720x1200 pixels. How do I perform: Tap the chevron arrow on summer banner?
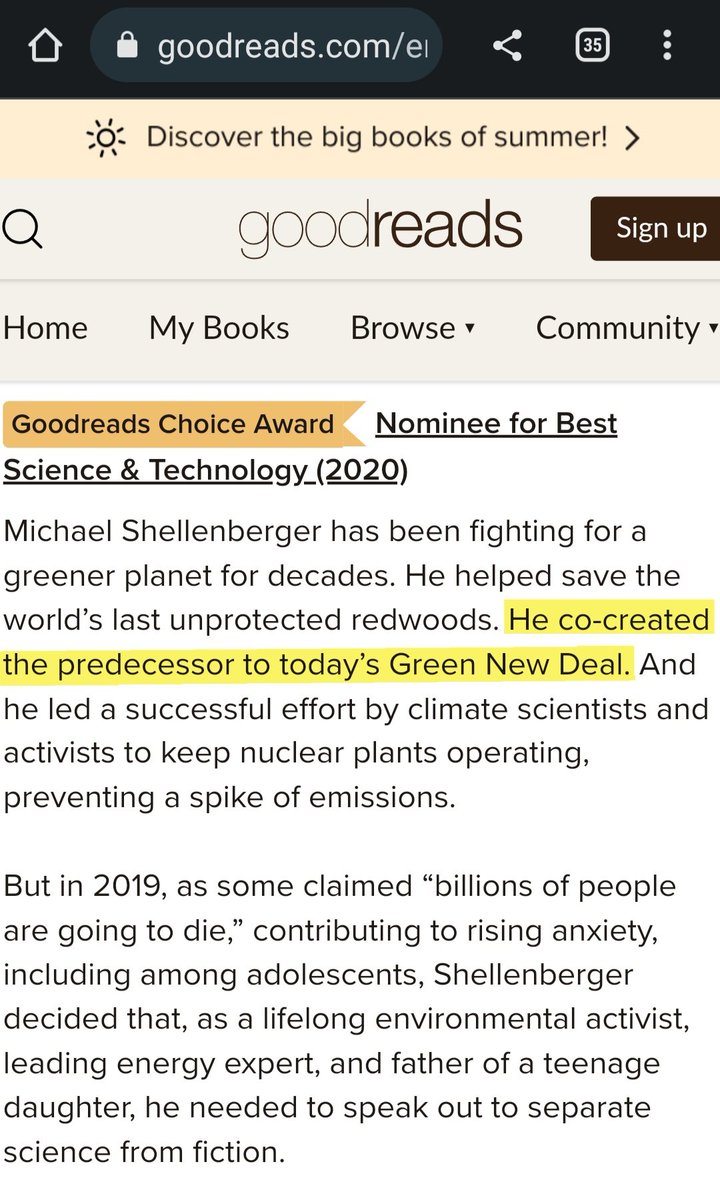coord(631,138)
